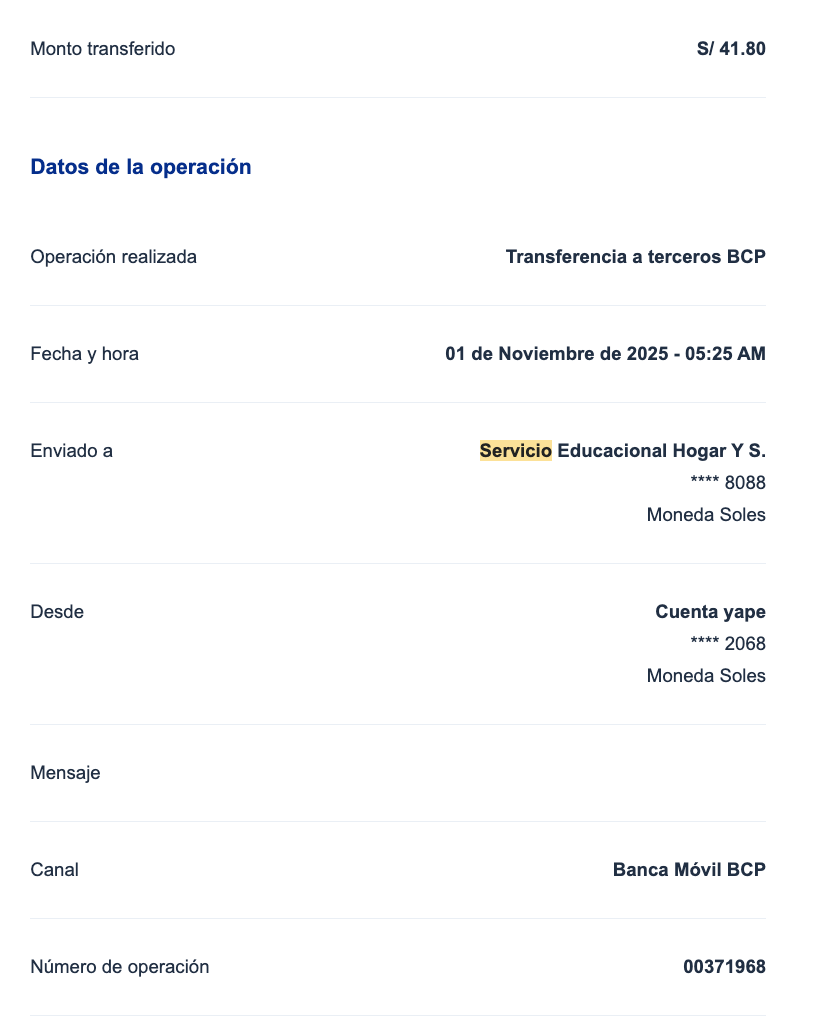
Task: Click the source account ending 2068
Action: (x=728, y=644)
